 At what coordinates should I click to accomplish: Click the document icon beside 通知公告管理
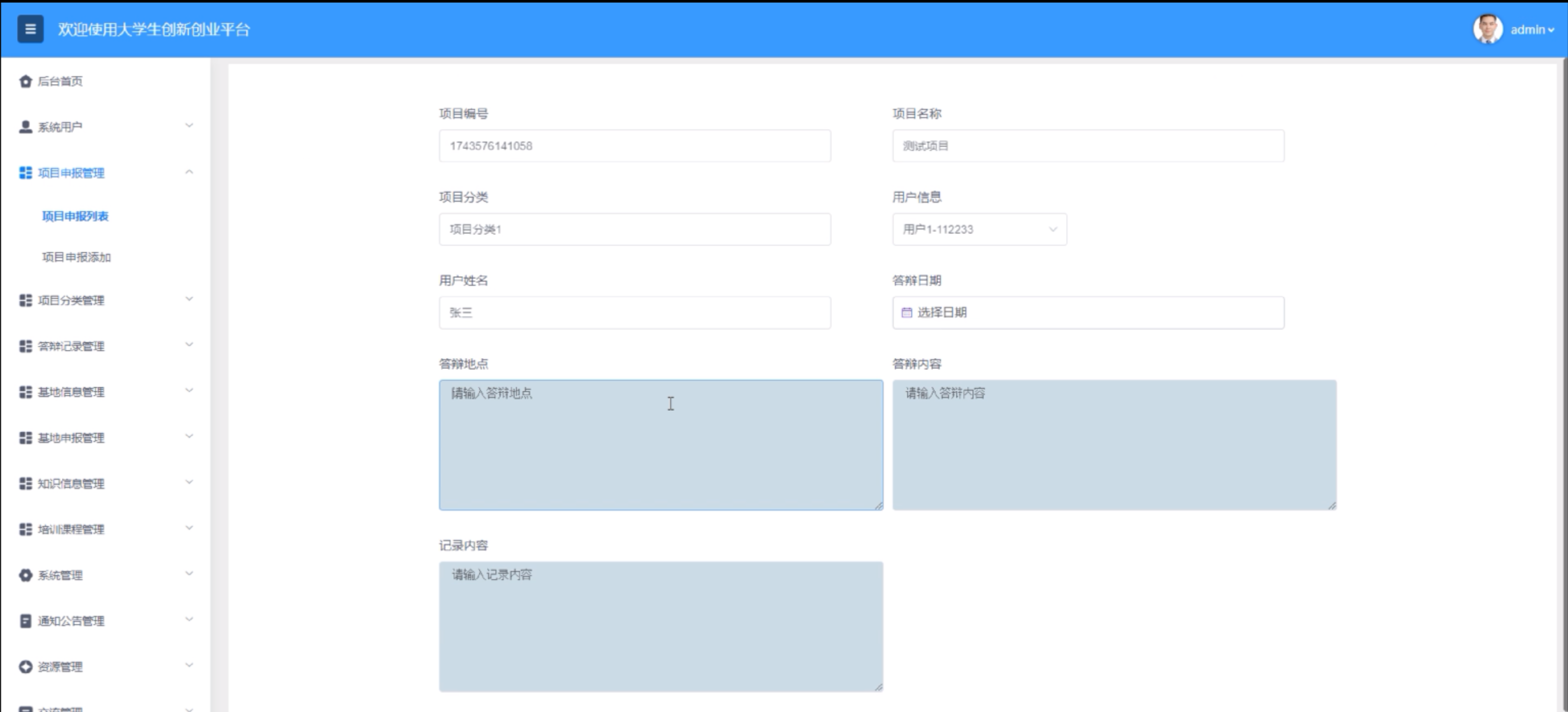(x=25, y=621)
